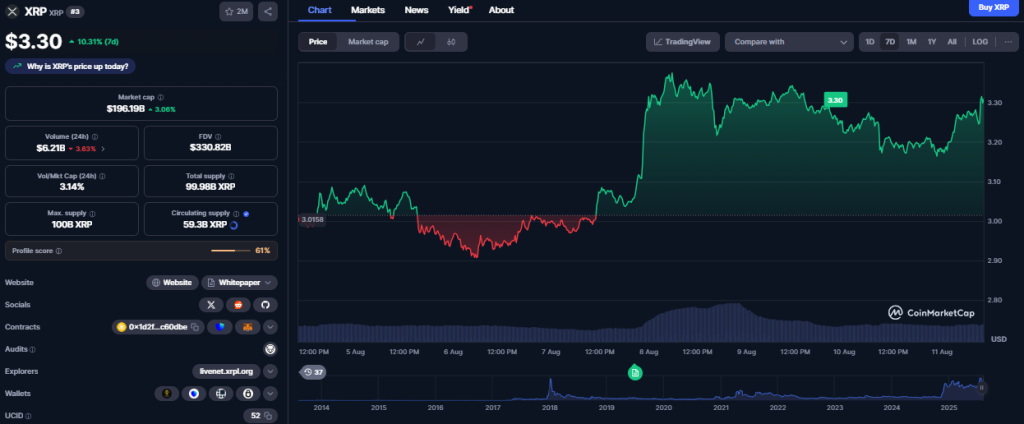Click the Max. supply info icon
The image size is (1024, 424).
[x=92, y=214]
